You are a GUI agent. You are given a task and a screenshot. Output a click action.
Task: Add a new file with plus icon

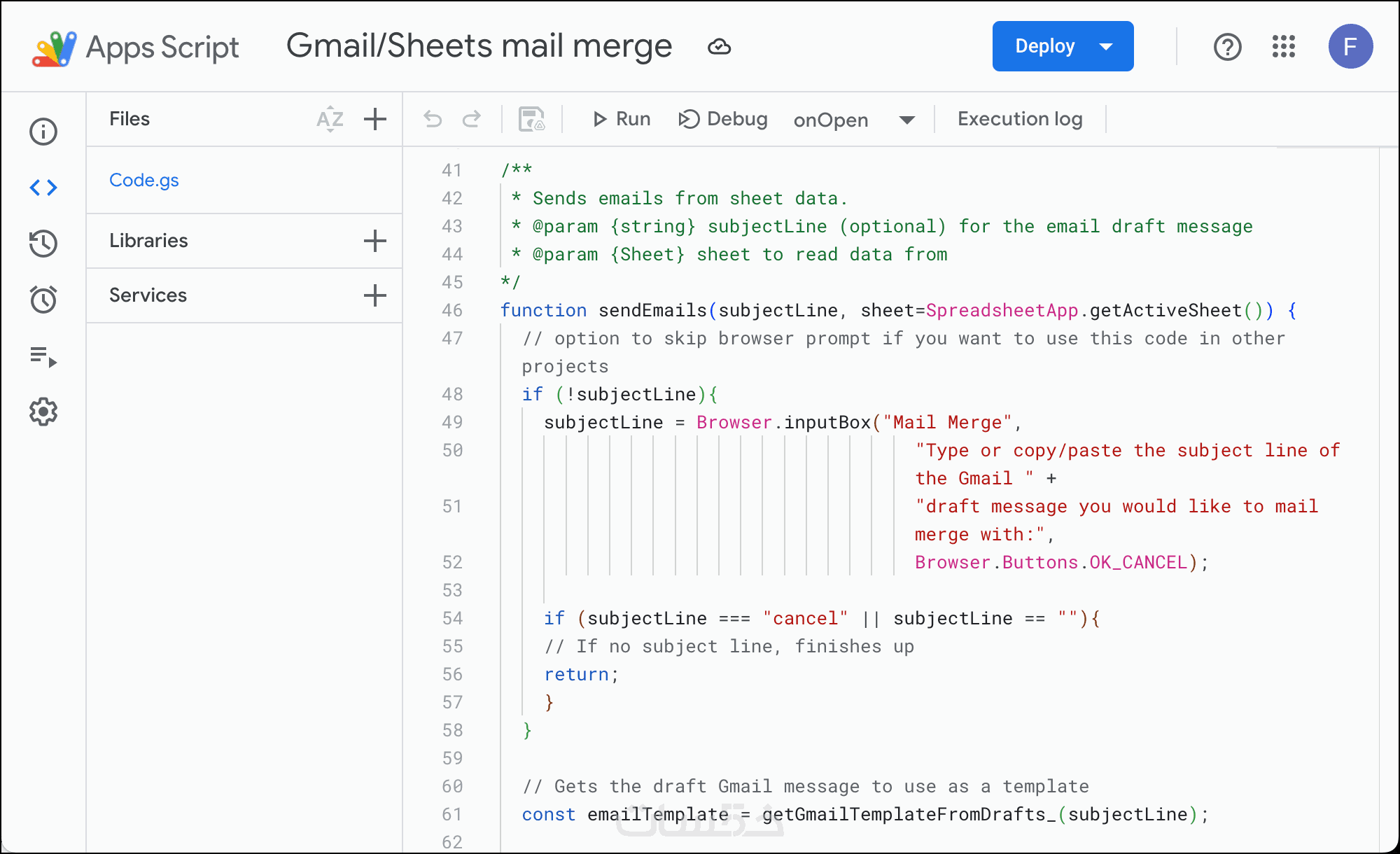pos(375,120)
